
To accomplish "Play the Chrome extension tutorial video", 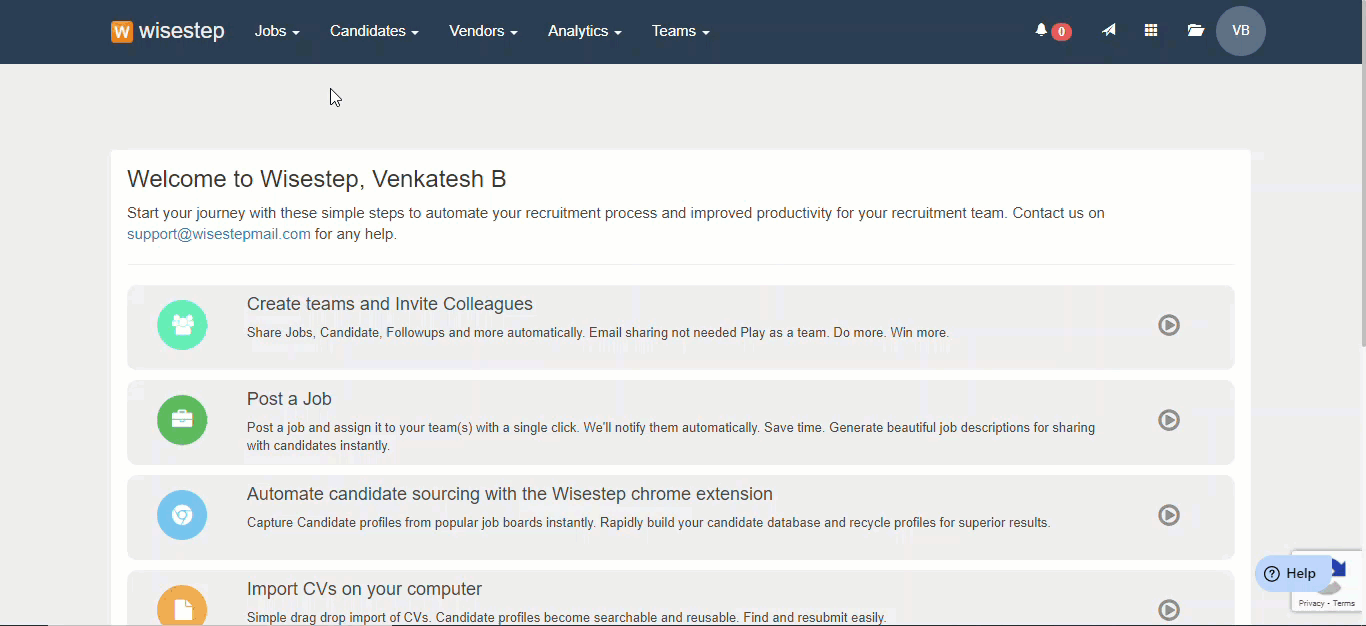I will [1169, 515].
